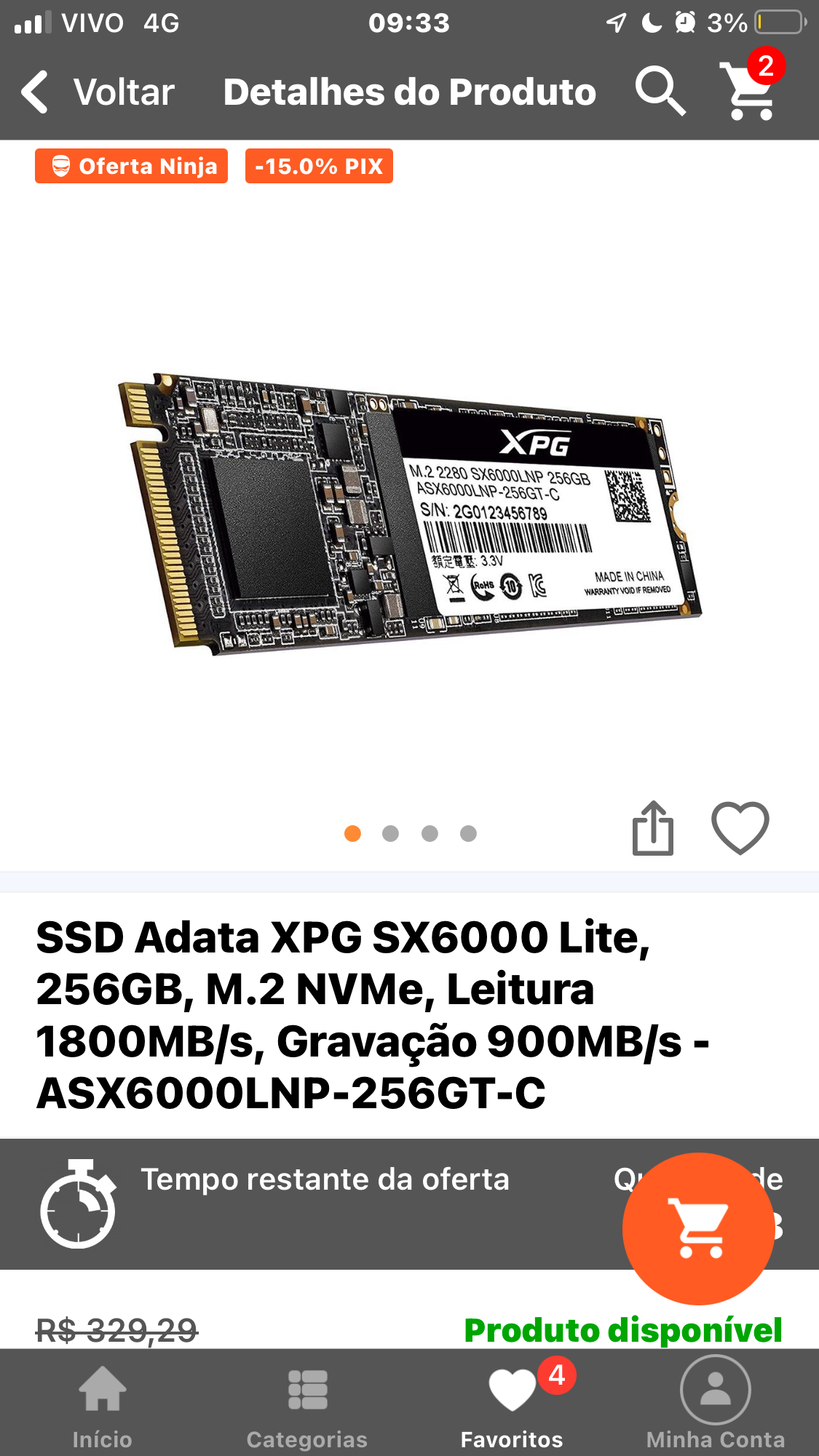The image size is (819, 1456).
Task: Tap the -15.0% PIX discount tag
Action: pos(319,166)
